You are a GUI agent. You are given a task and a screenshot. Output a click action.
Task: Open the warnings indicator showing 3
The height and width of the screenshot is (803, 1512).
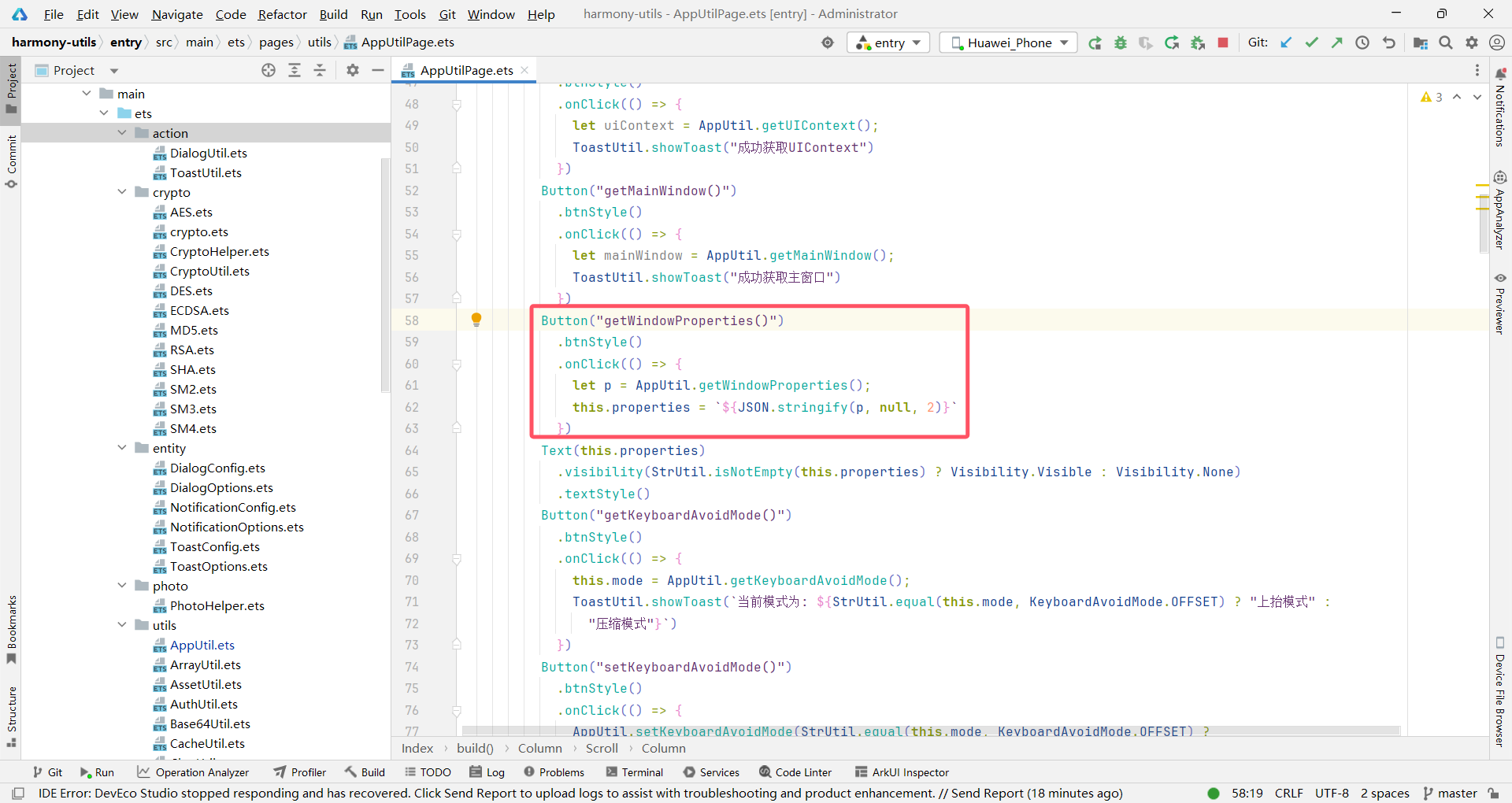[x=1432, y=97]
